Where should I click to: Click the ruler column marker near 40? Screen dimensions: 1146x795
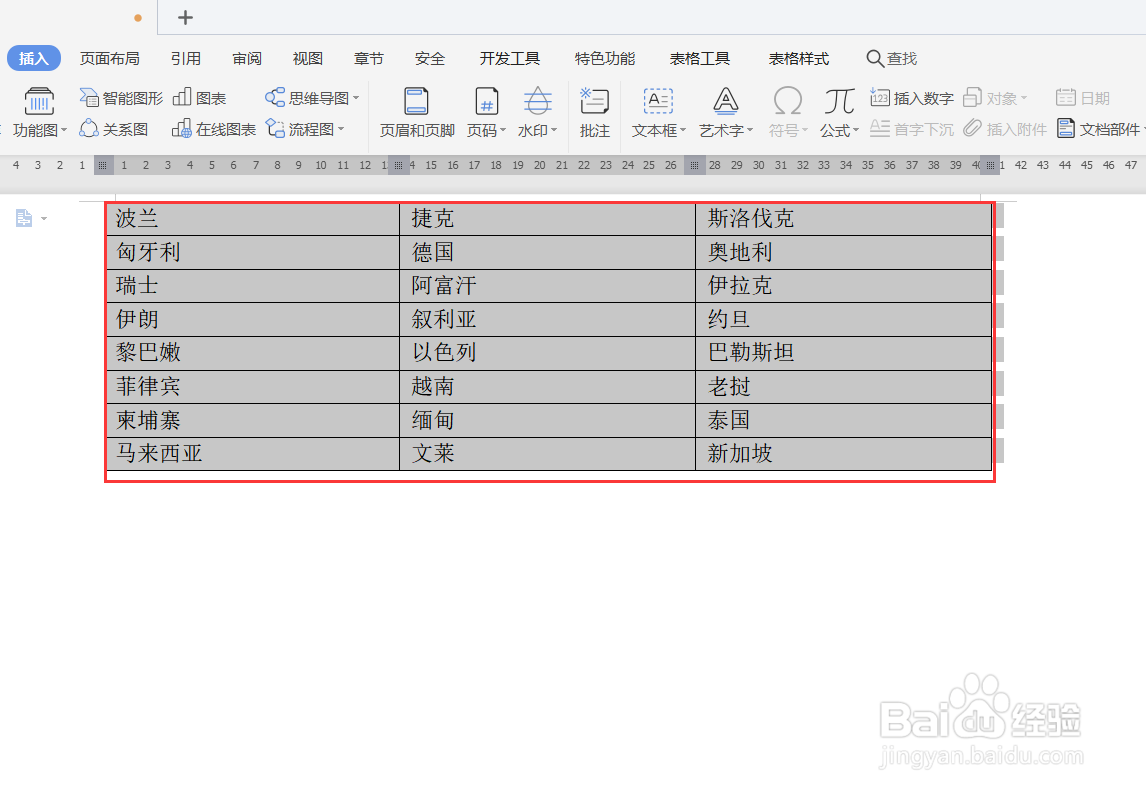coord(990,165)
